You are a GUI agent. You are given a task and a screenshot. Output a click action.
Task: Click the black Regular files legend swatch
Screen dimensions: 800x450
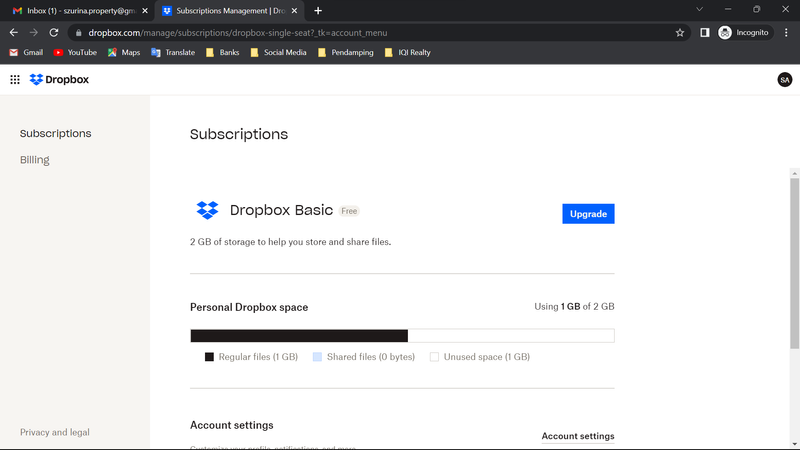[209, 357]
